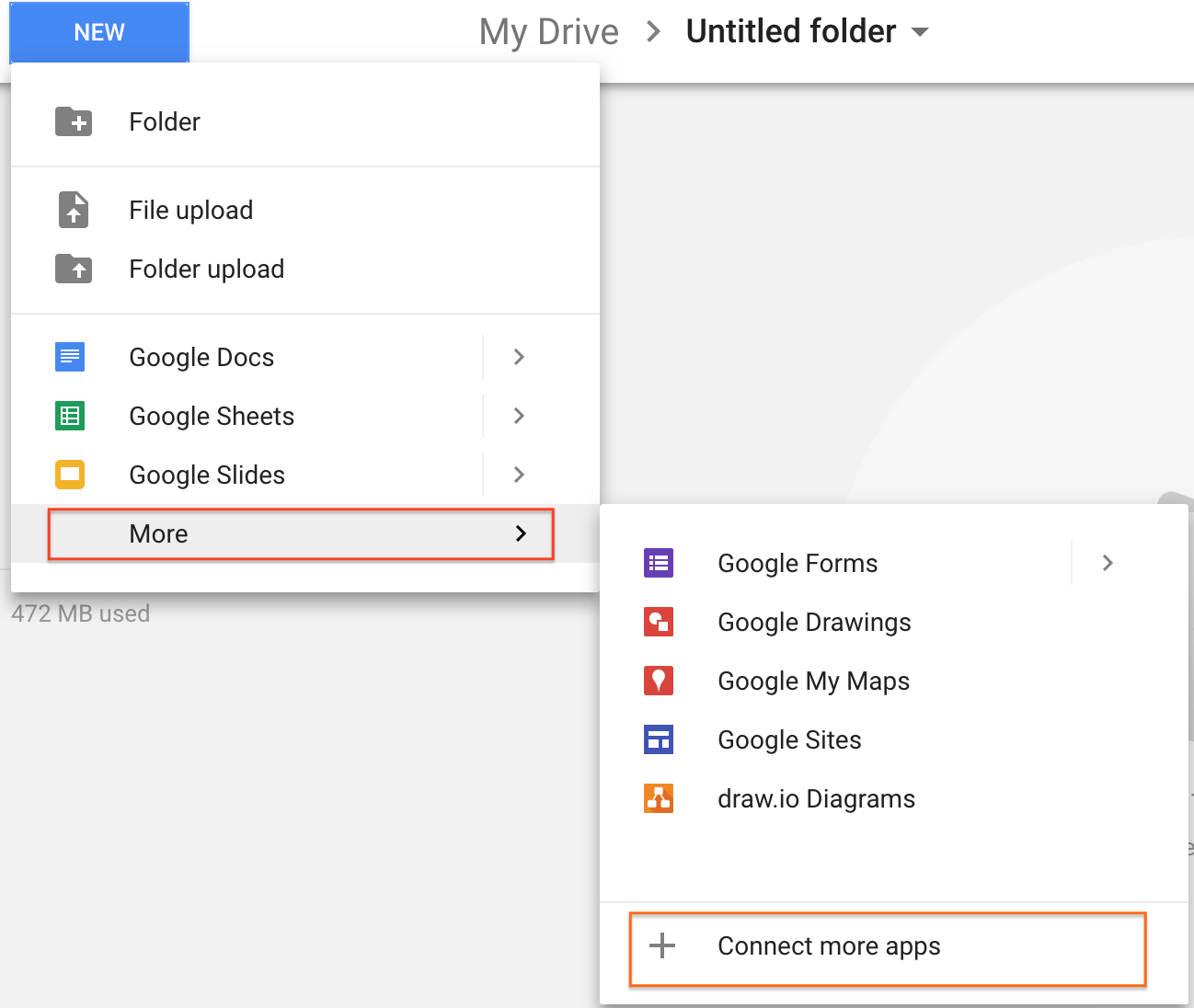Create a new Google Sheets spreadsheet
Viewport: 1194px width, 1008px height.
pos(212,416)
